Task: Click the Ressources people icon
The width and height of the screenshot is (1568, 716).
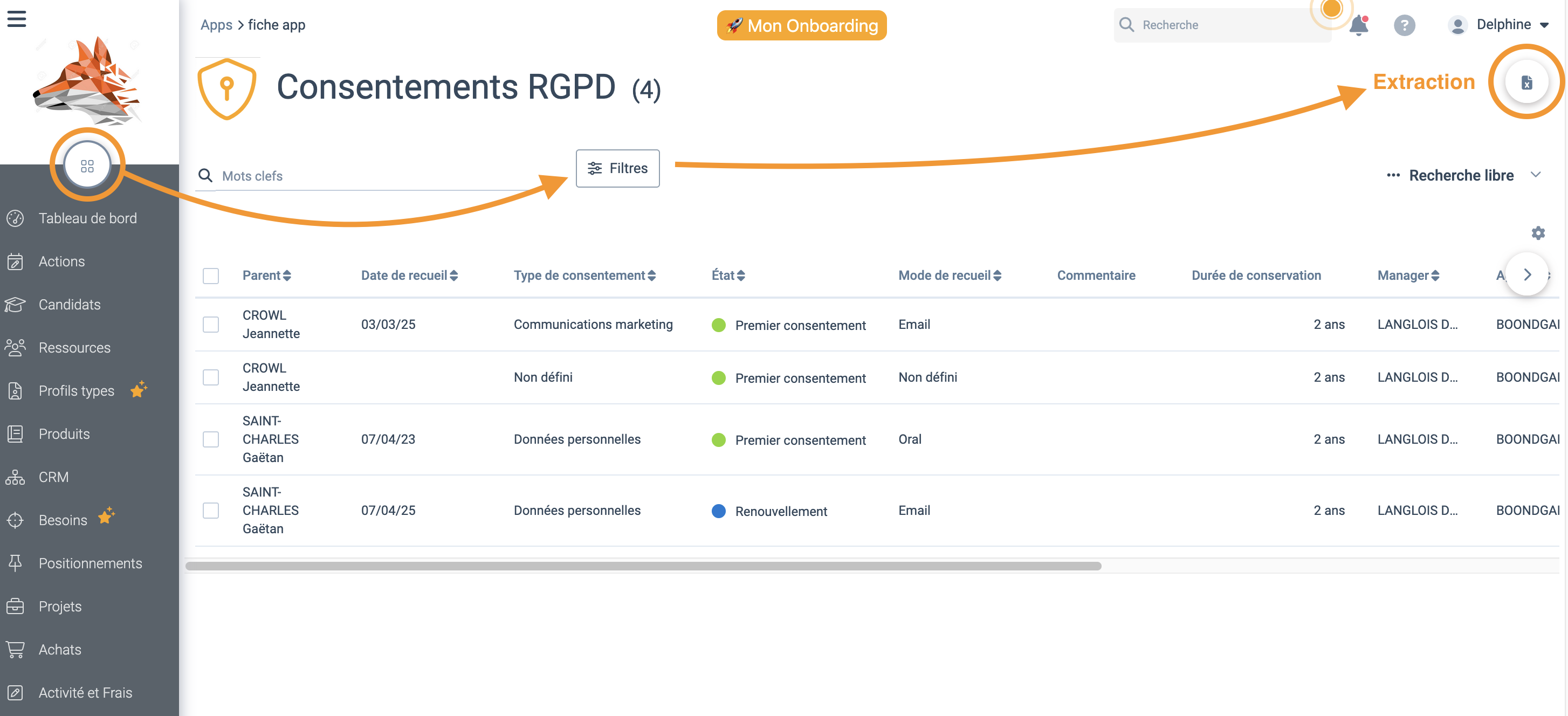Action: pyautogui.click(x=15, y=348)
